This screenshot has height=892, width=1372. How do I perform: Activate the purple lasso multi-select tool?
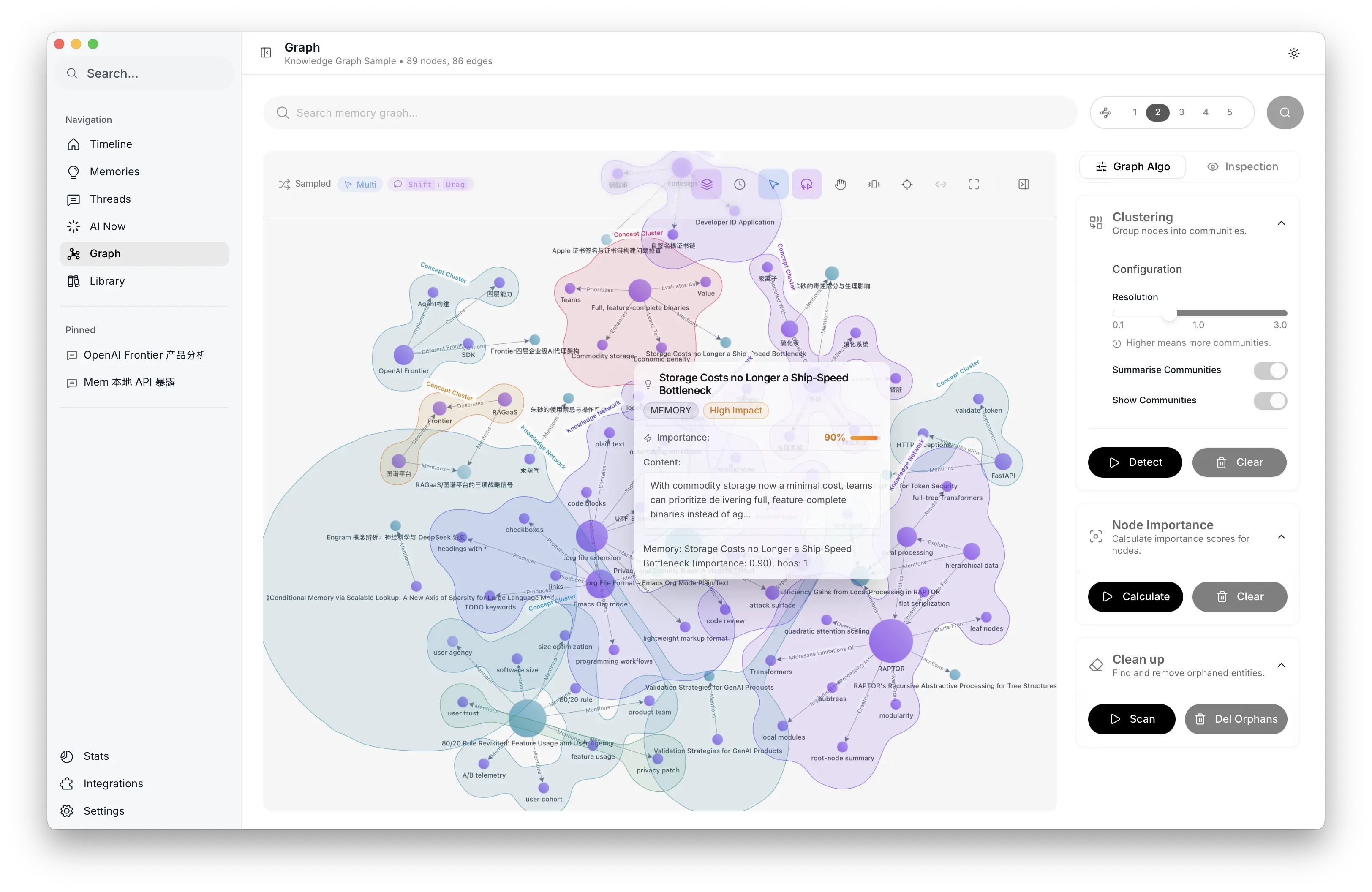point(806,185)
